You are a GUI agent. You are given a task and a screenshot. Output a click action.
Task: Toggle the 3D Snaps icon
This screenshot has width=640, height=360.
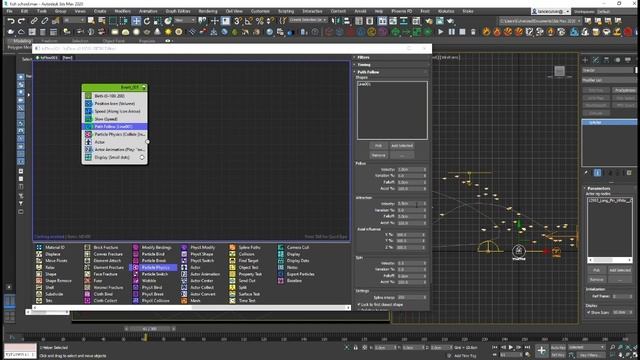tap(238, 21)
